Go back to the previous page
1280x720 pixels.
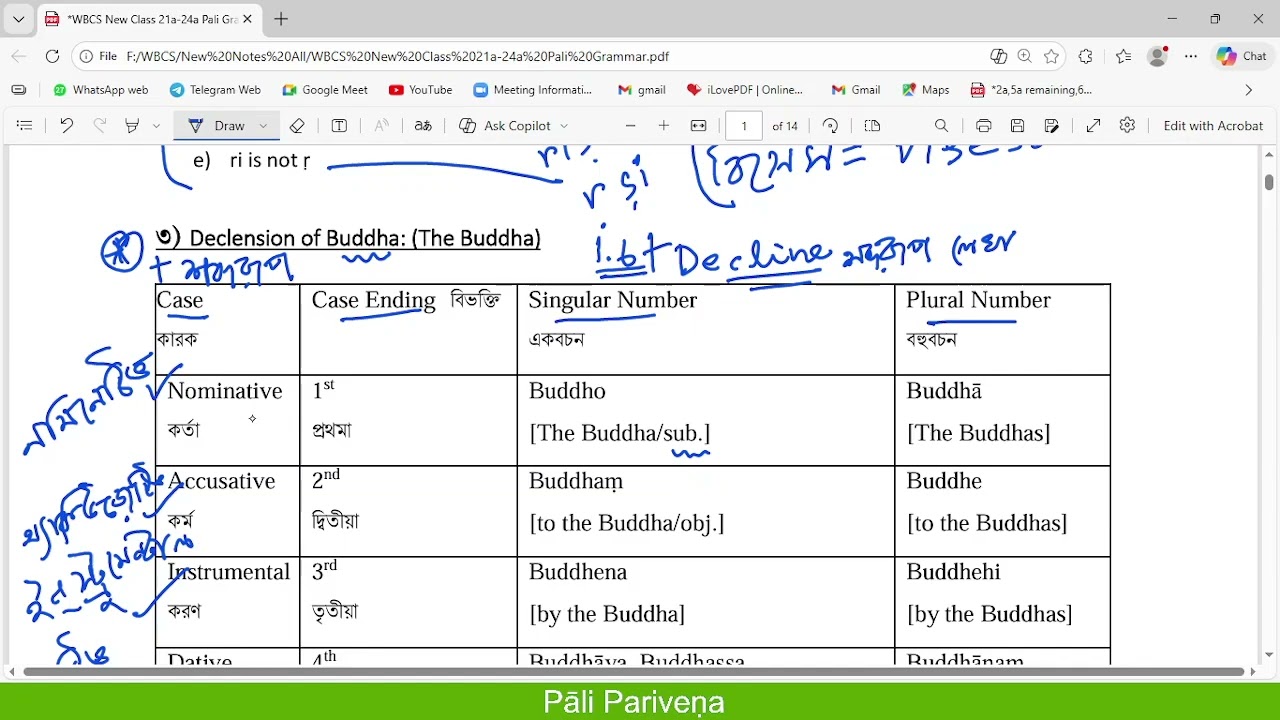[x=19, y=57]
